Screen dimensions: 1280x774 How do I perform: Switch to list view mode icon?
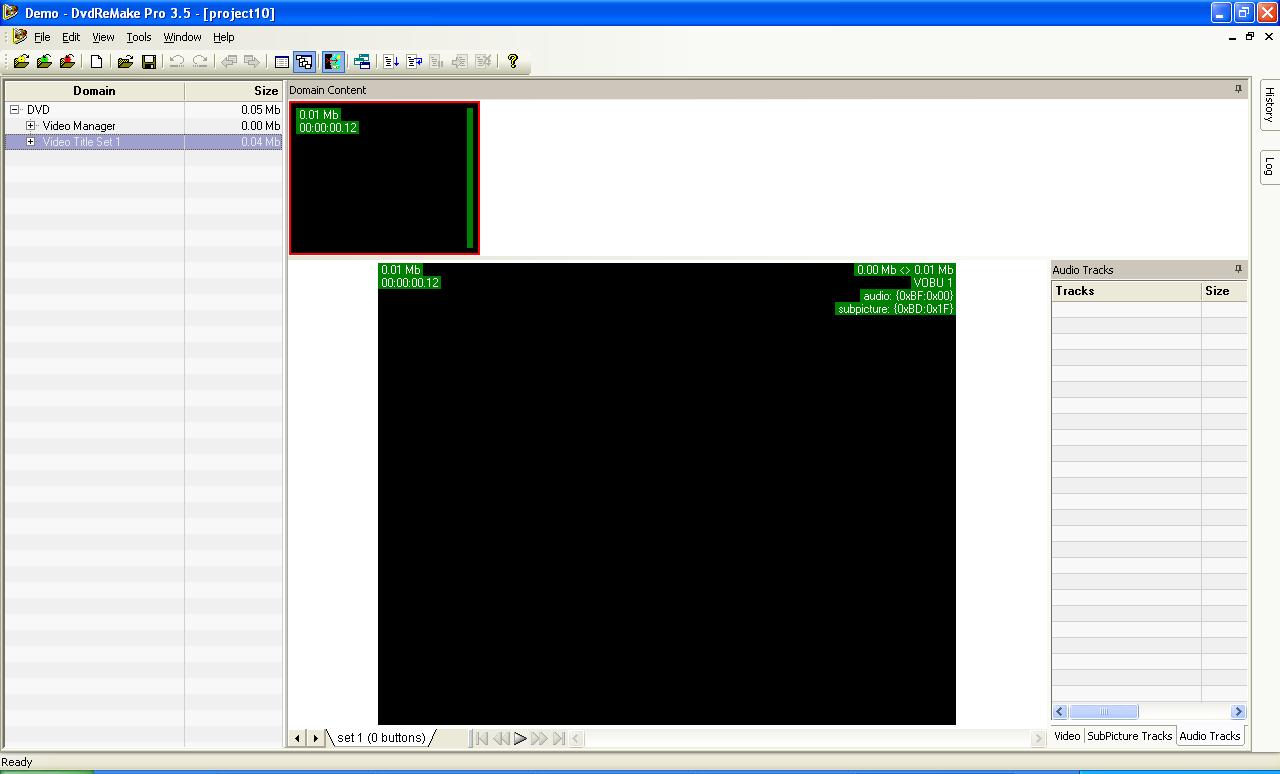[282, 62]
